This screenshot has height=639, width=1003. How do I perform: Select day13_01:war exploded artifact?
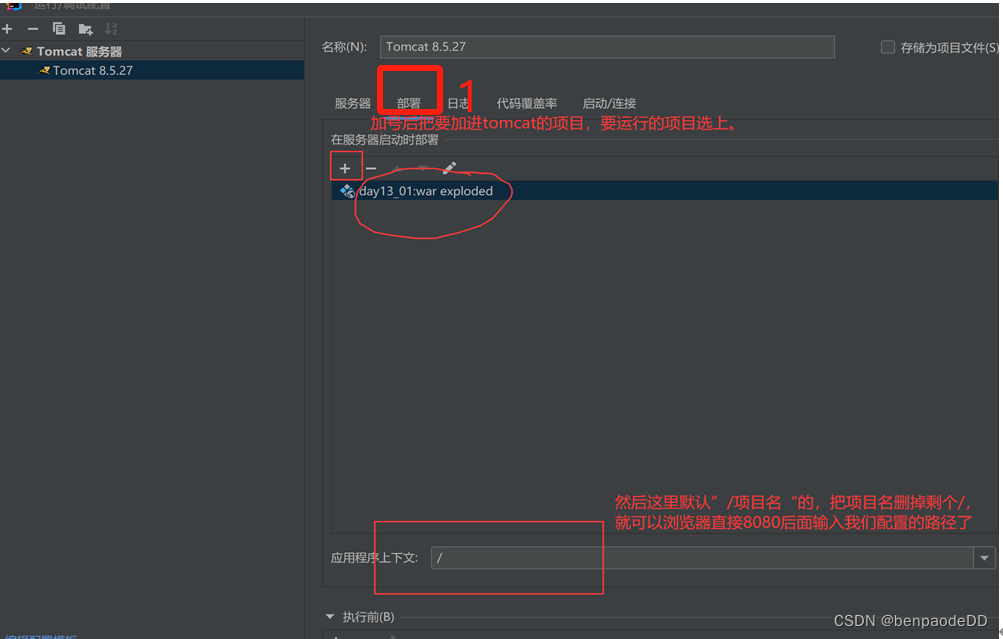click(x=665, y=191)
